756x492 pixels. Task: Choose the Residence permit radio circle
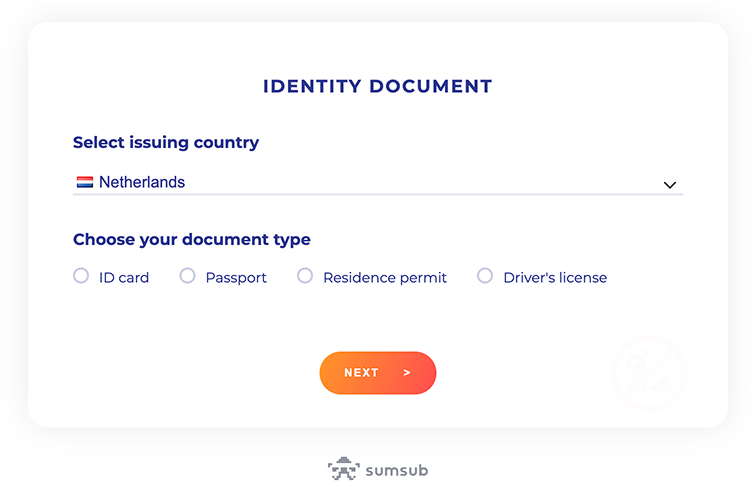click(305, 276)
